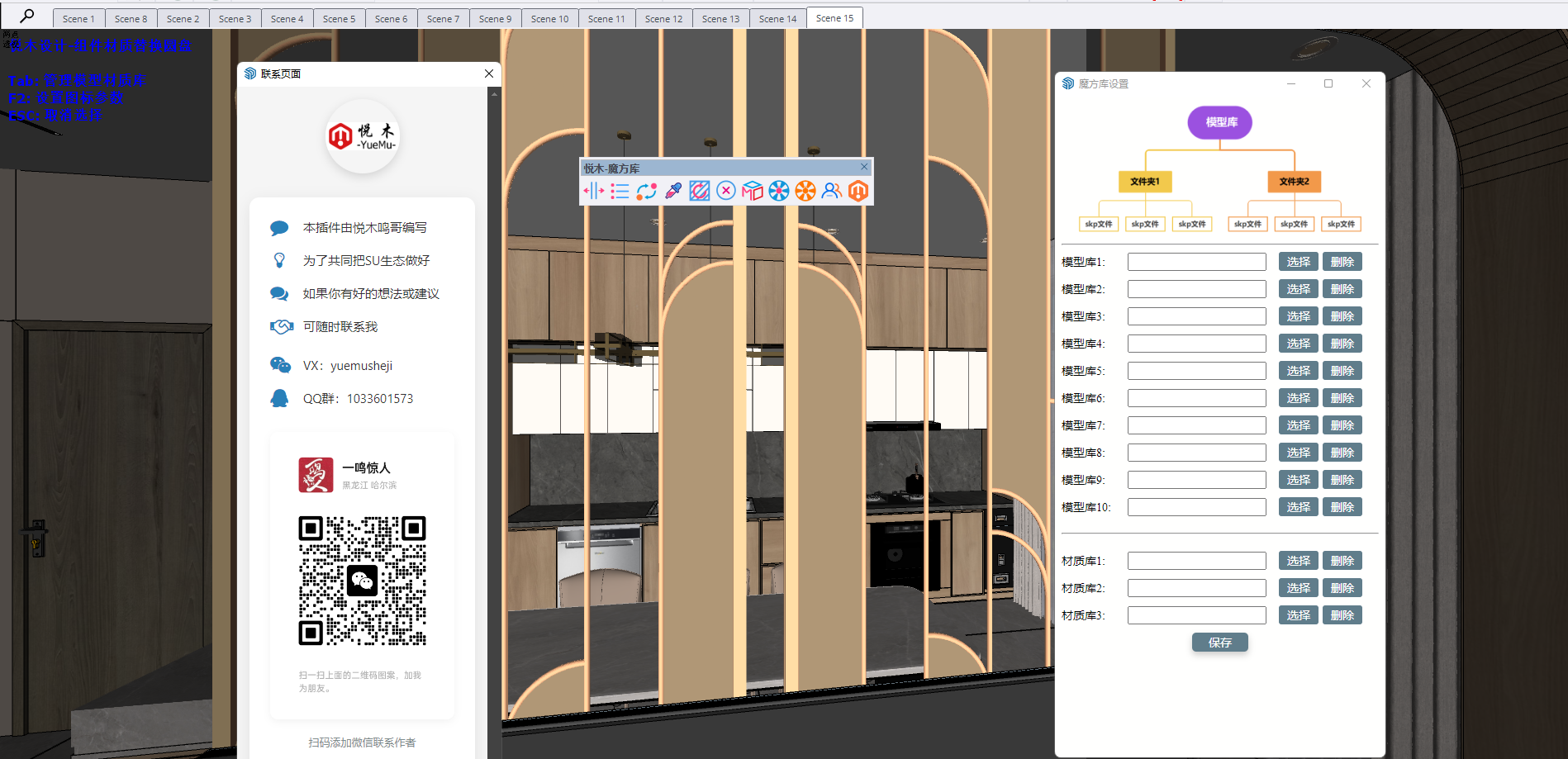Open the bulleted list icon in 悦木-魔方库 toolbar
Viewport: 1568px width, 759px height.
click(620, 192)
